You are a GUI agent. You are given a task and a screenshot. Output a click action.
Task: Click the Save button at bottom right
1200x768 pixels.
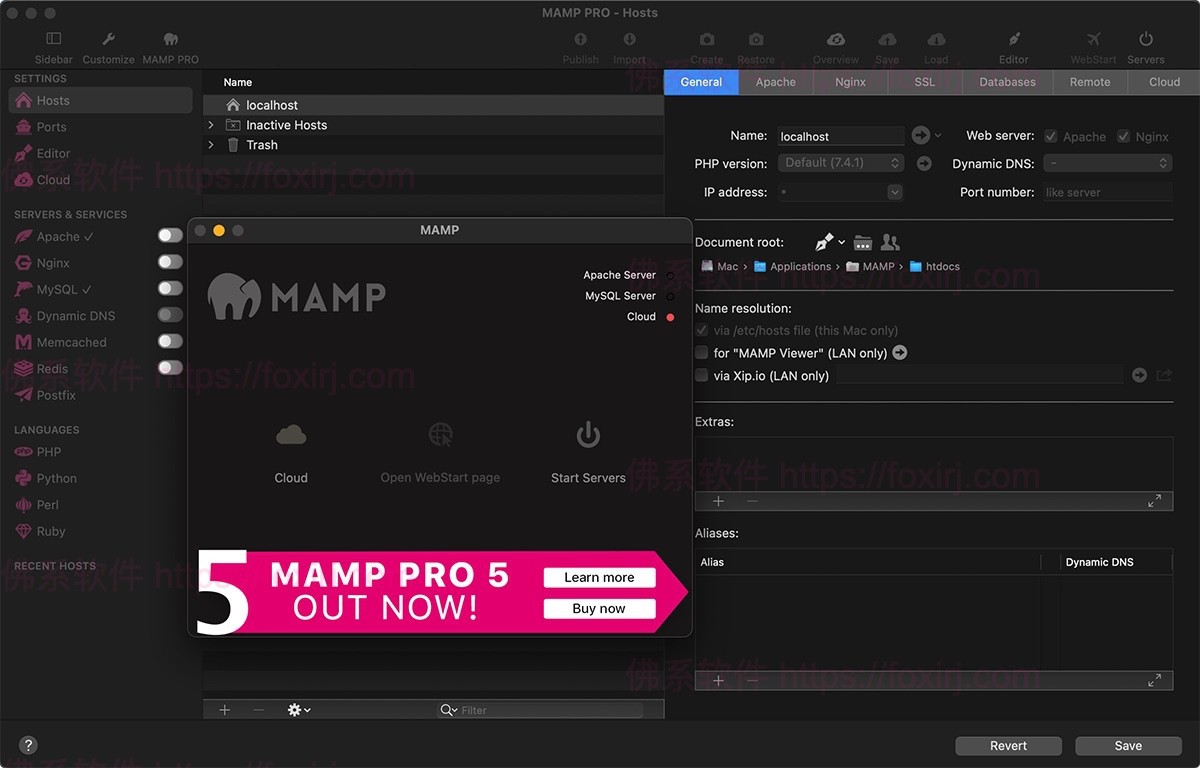point(1128,746)
